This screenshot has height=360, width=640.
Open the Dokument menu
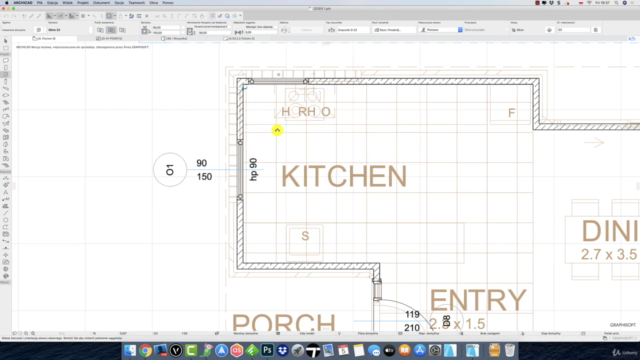pos(101,3)
